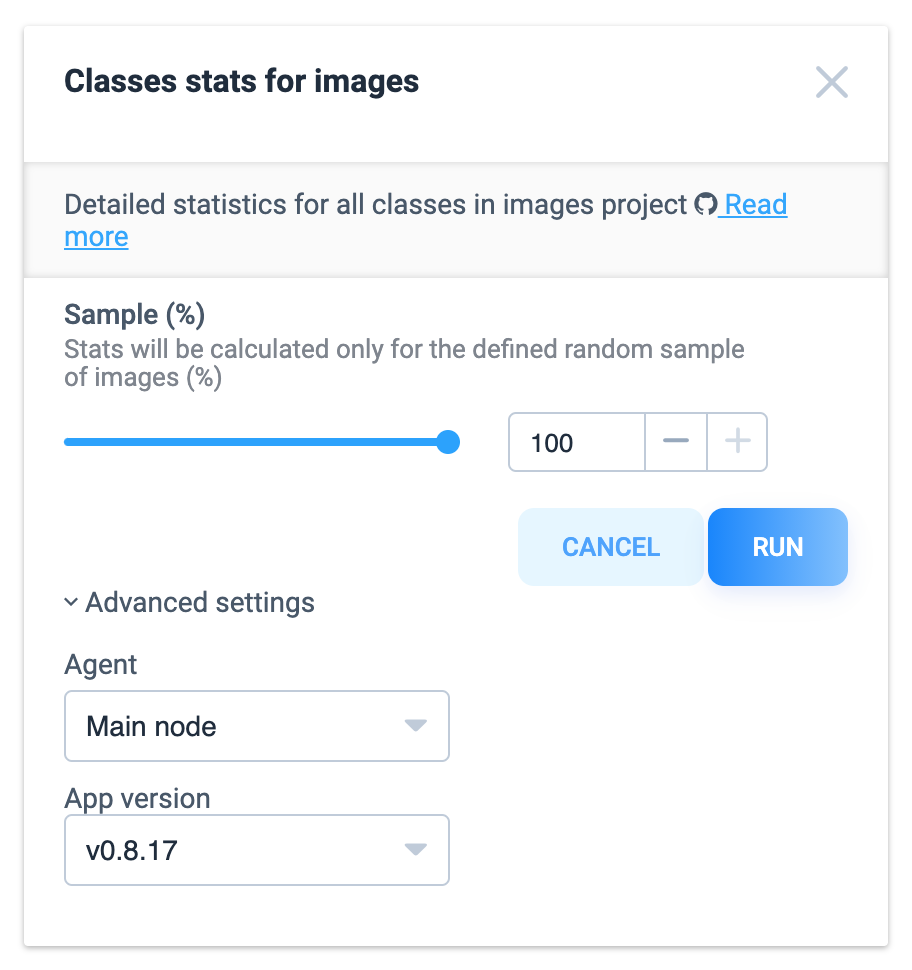
Task: Focus the sample percent field showing 100
Action: [x=577, y=442]
